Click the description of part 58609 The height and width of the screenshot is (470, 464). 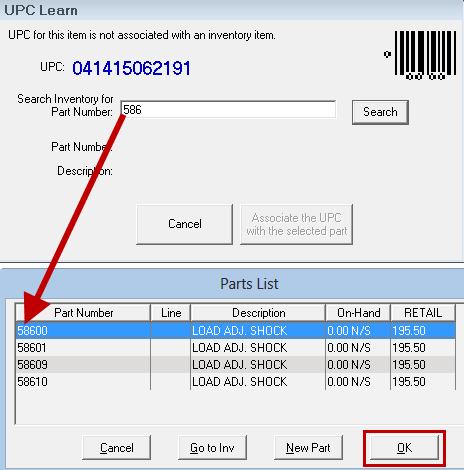click(239, 365)
